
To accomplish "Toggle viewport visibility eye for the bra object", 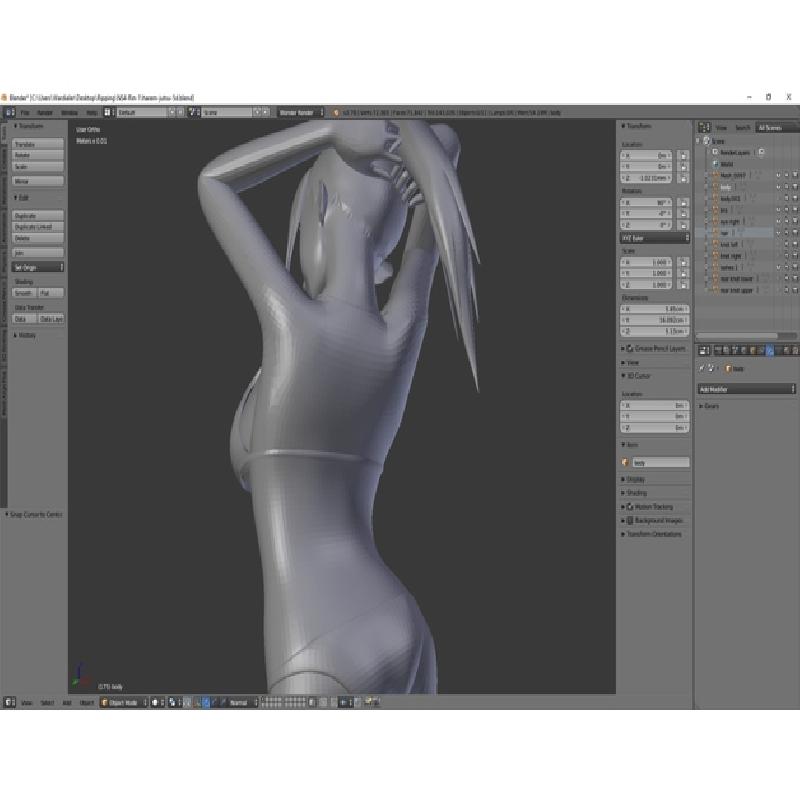I will [x=778, y=210].
